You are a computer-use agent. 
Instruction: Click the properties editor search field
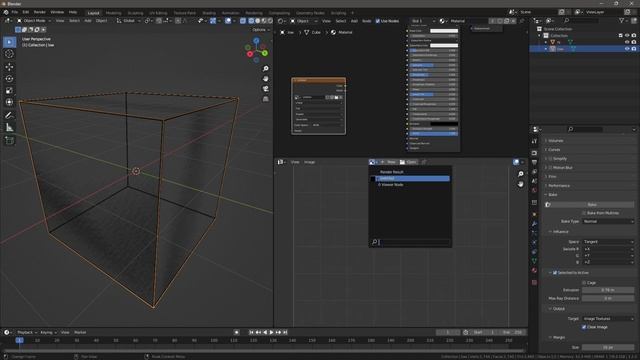point(585,129)
